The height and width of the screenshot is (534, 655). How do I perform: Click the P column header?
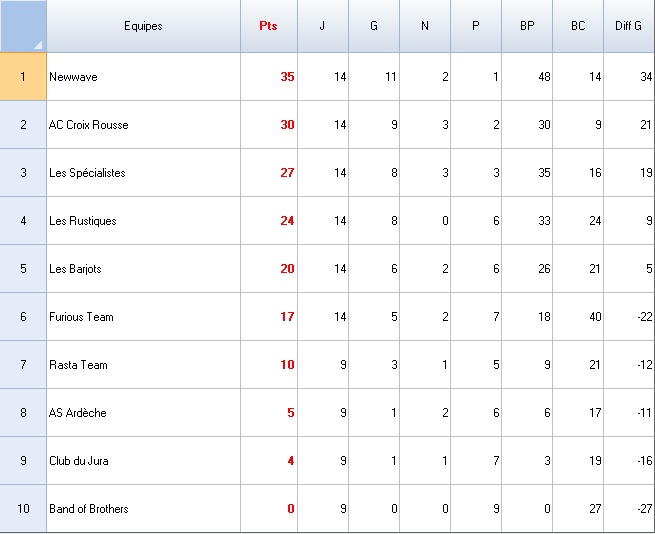pos(476,26)
